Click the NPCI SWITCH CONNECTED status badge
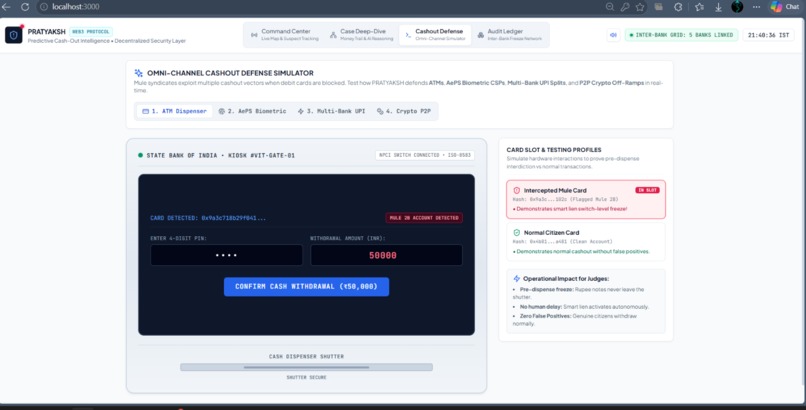Screen dimensions: 806x410 [x=425, y=155]
